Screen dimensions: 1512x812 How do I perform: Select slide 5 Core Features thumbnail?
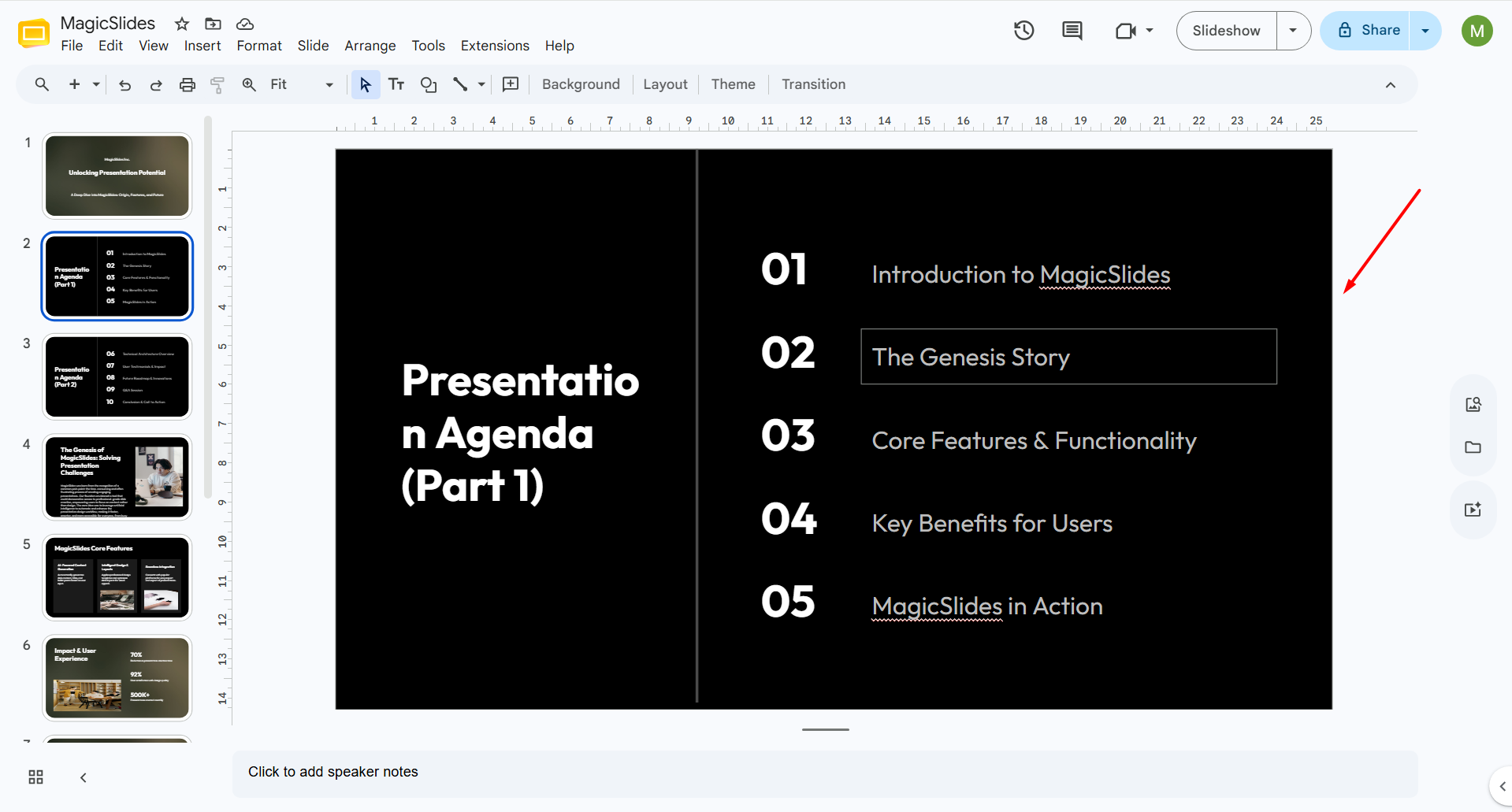click(x=117, y=577)
